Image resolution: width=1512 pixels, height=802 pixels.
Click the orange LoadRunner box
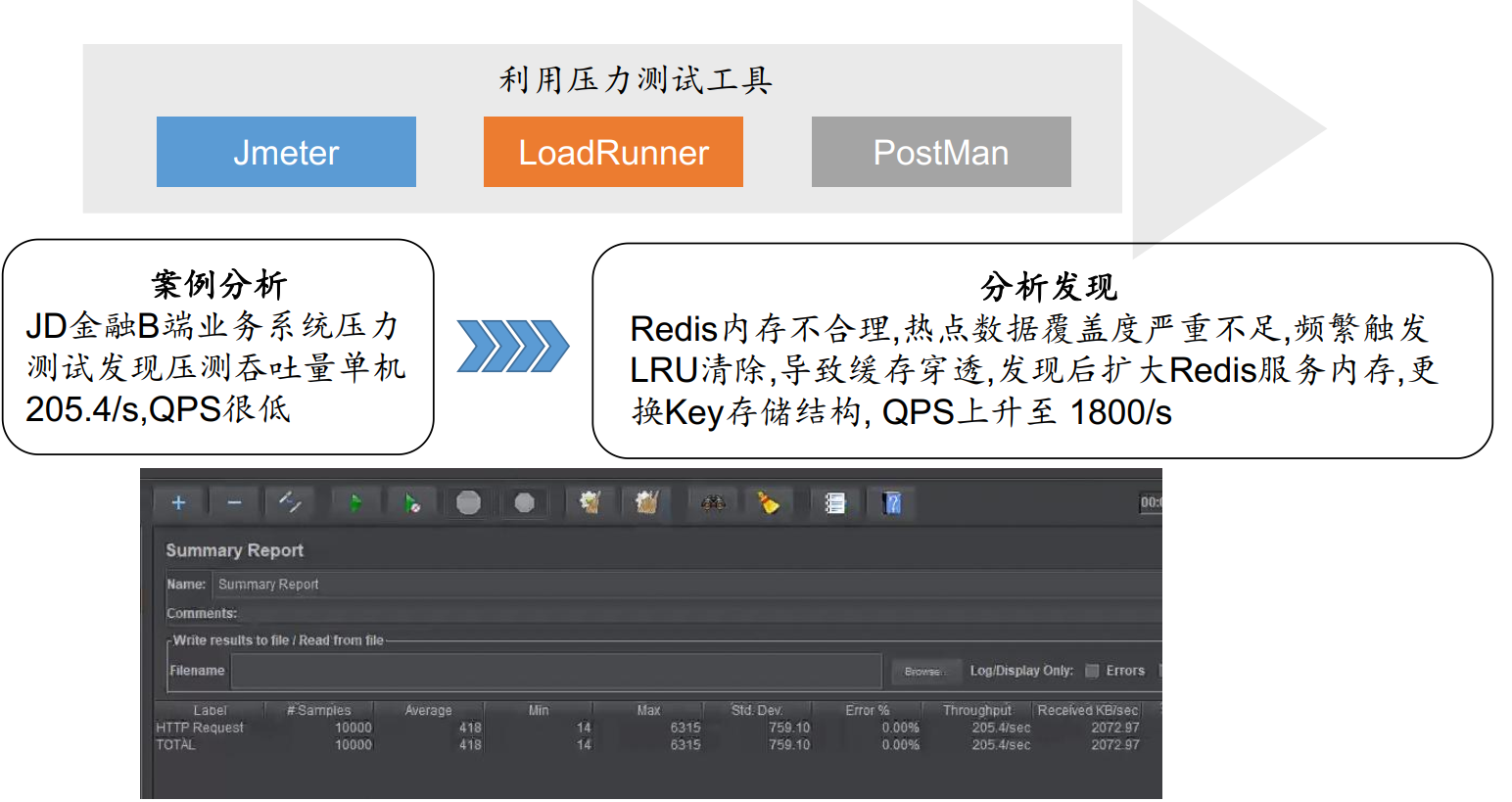613,152
